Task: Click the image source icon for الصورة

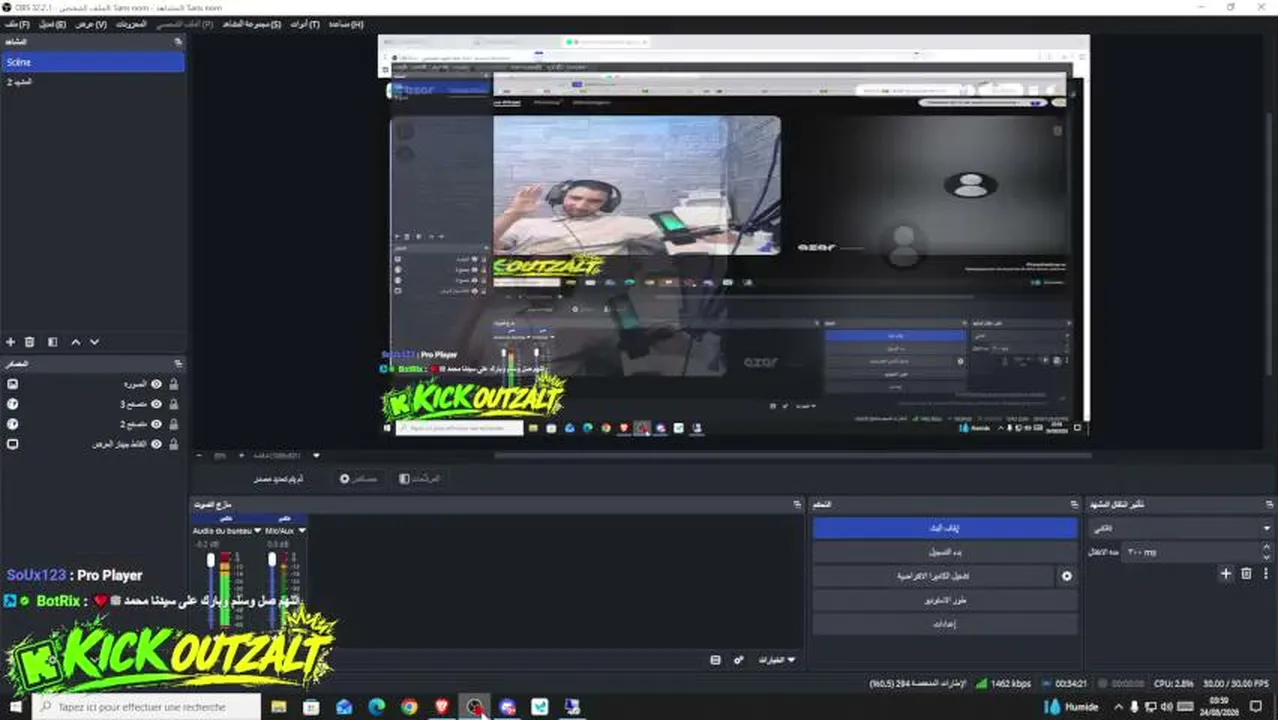Action: point(12,384)
